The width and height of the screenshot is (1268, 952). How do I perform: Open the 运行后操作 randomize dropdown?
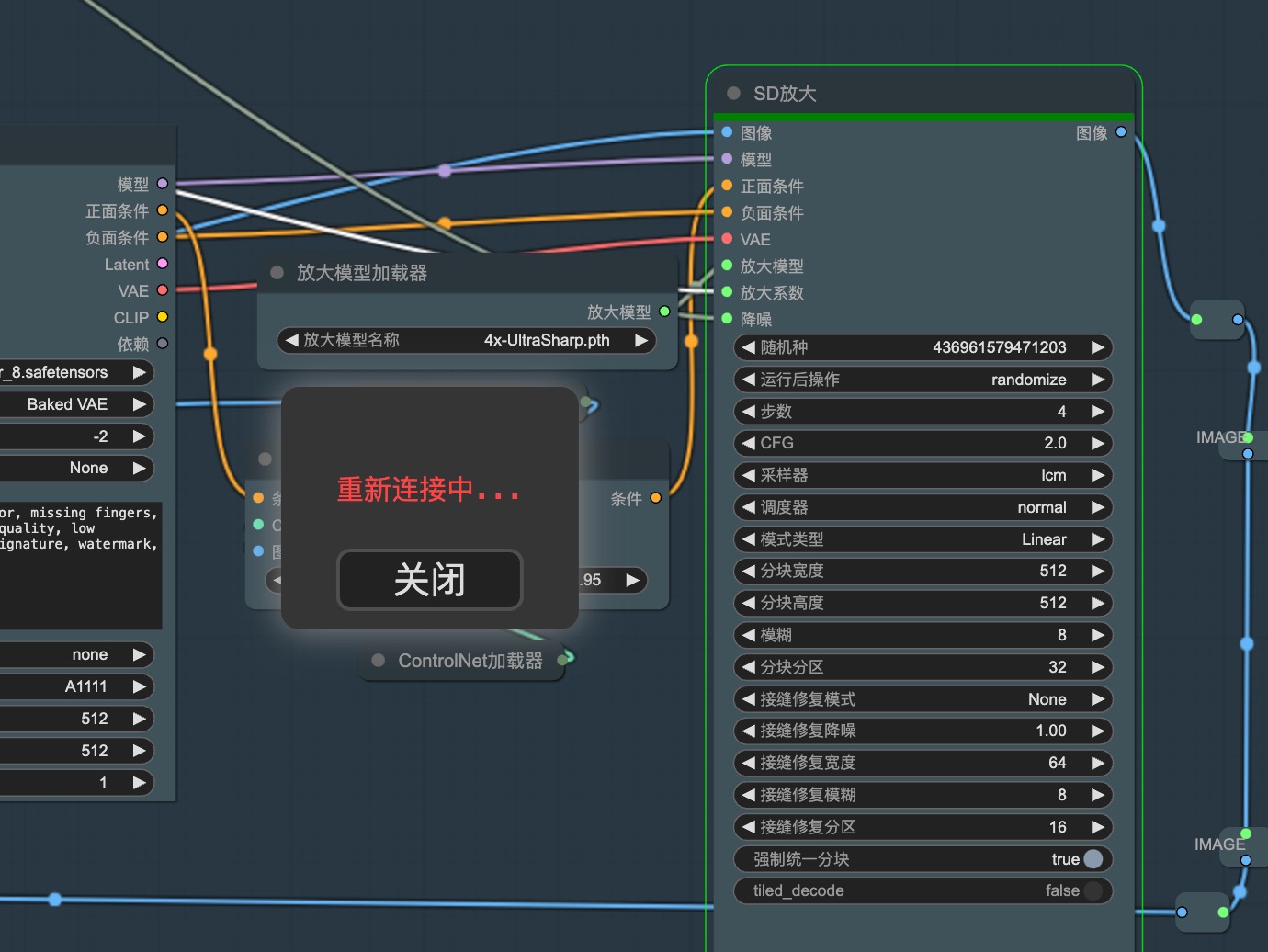click(x=923, y=380)
